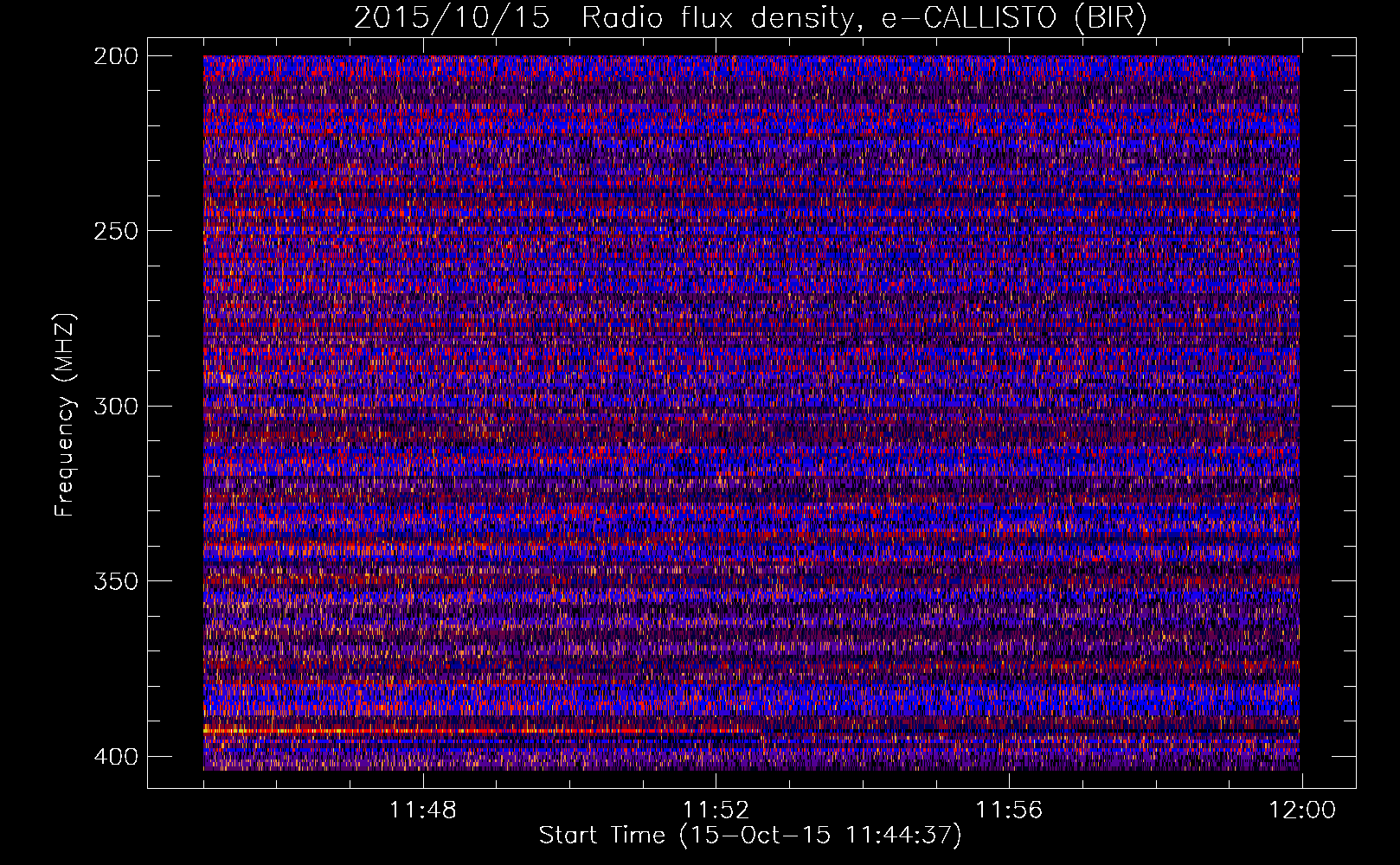
Task: Click the 11:48 time tick label
Action: click(x=423, y=811)
